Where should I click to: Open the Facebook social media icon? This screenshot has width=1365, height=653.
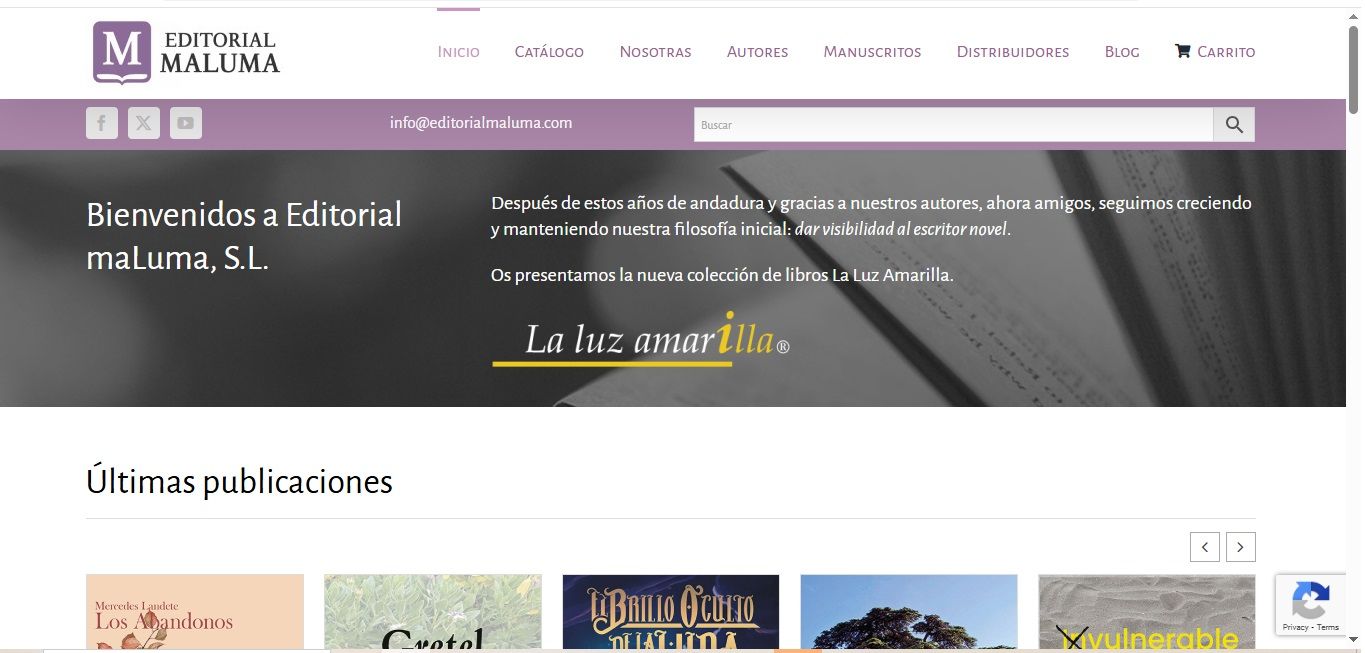(x=101, y=122)
